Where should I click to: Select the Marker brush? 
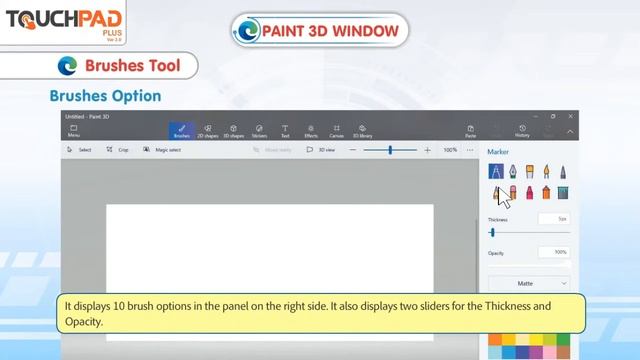[496, 171]
